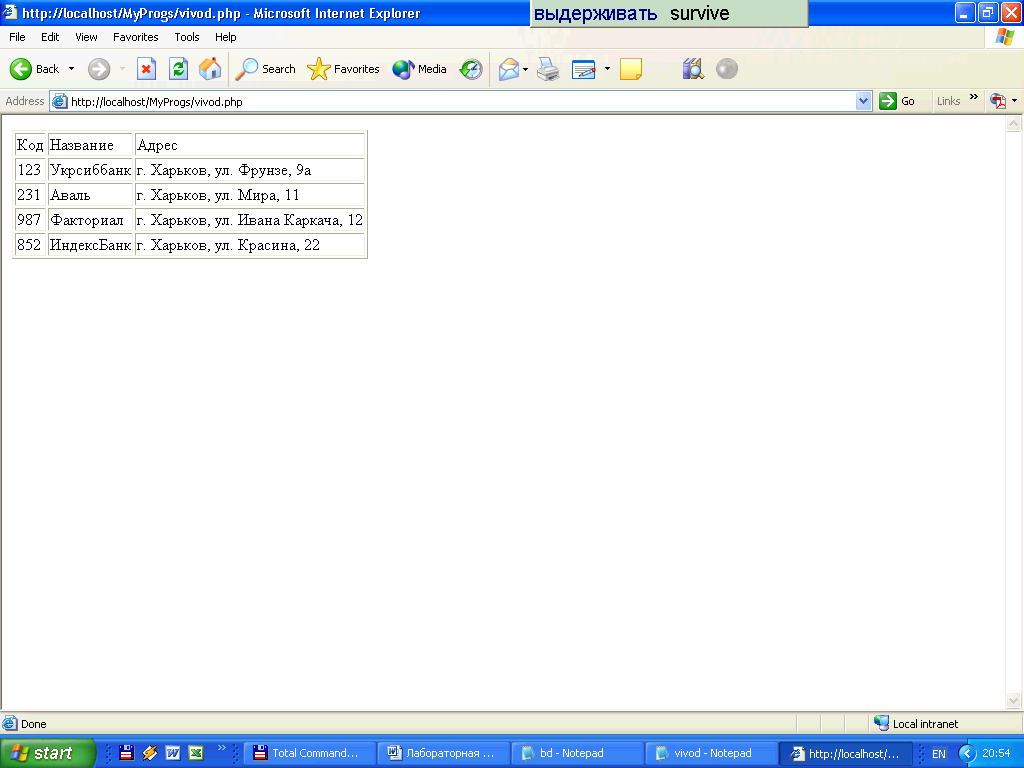Expand hidden tray icons arrow
The image size is (1024, 768).
[967, 753]
